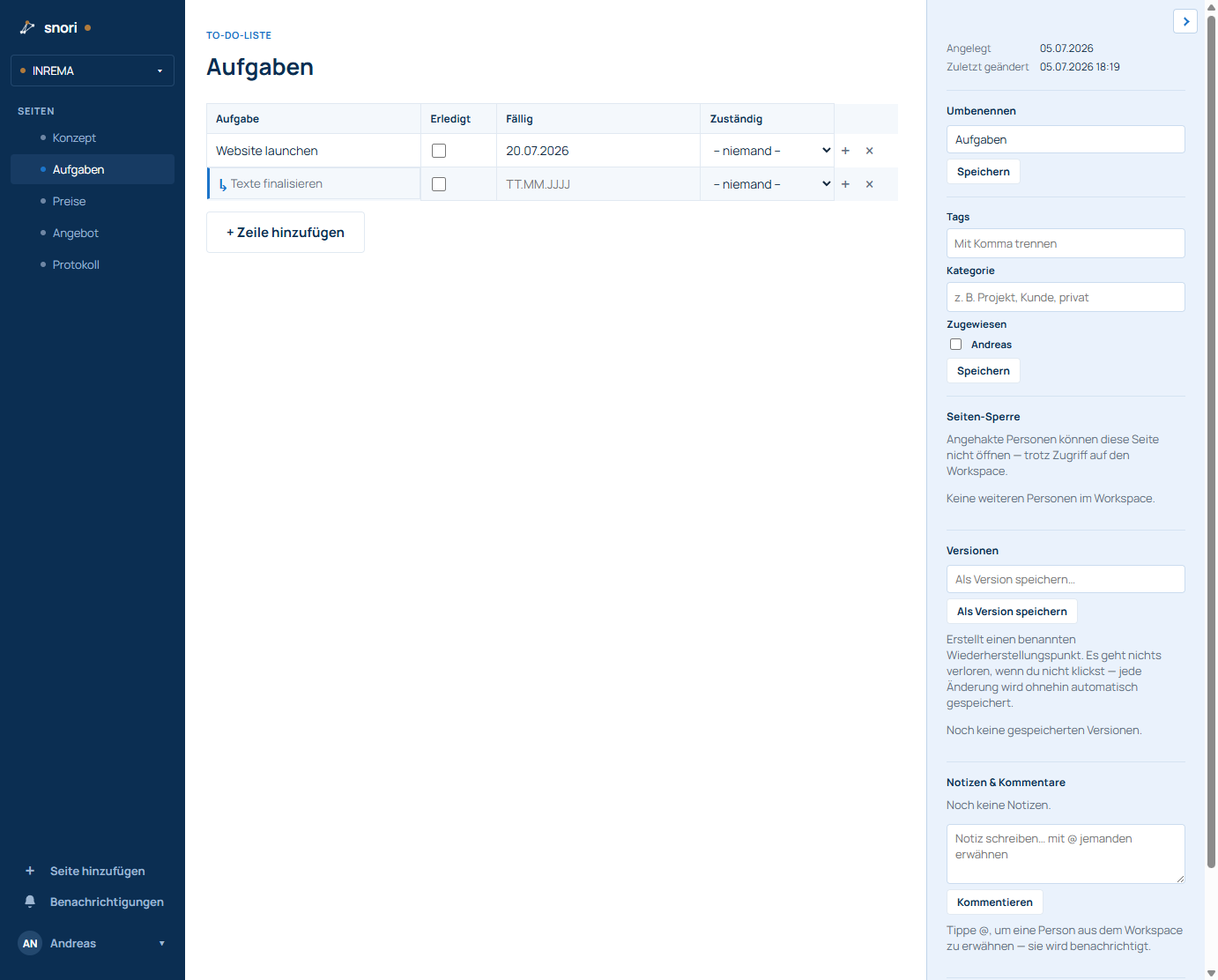Click the Aufgabe column header
This screenshot has width=1218, height=980.
pos(314,119)
